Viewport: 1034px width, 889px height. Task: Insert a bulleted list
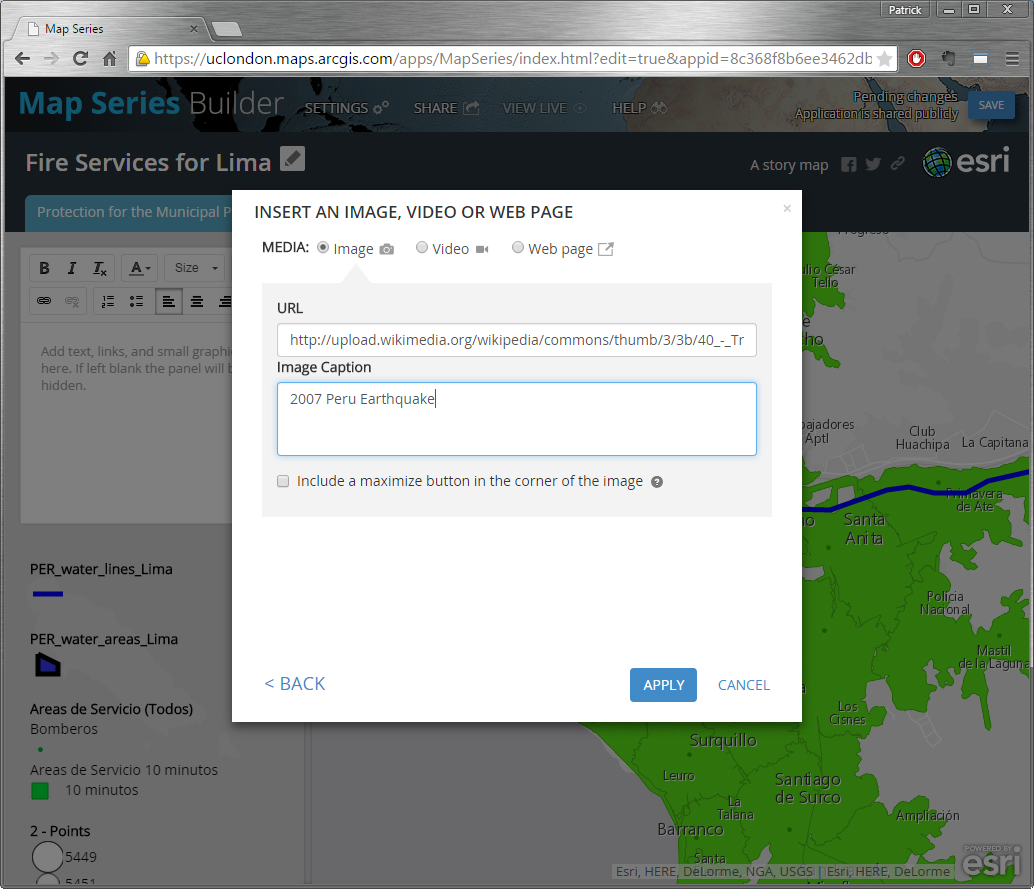(x=136, y=300)
